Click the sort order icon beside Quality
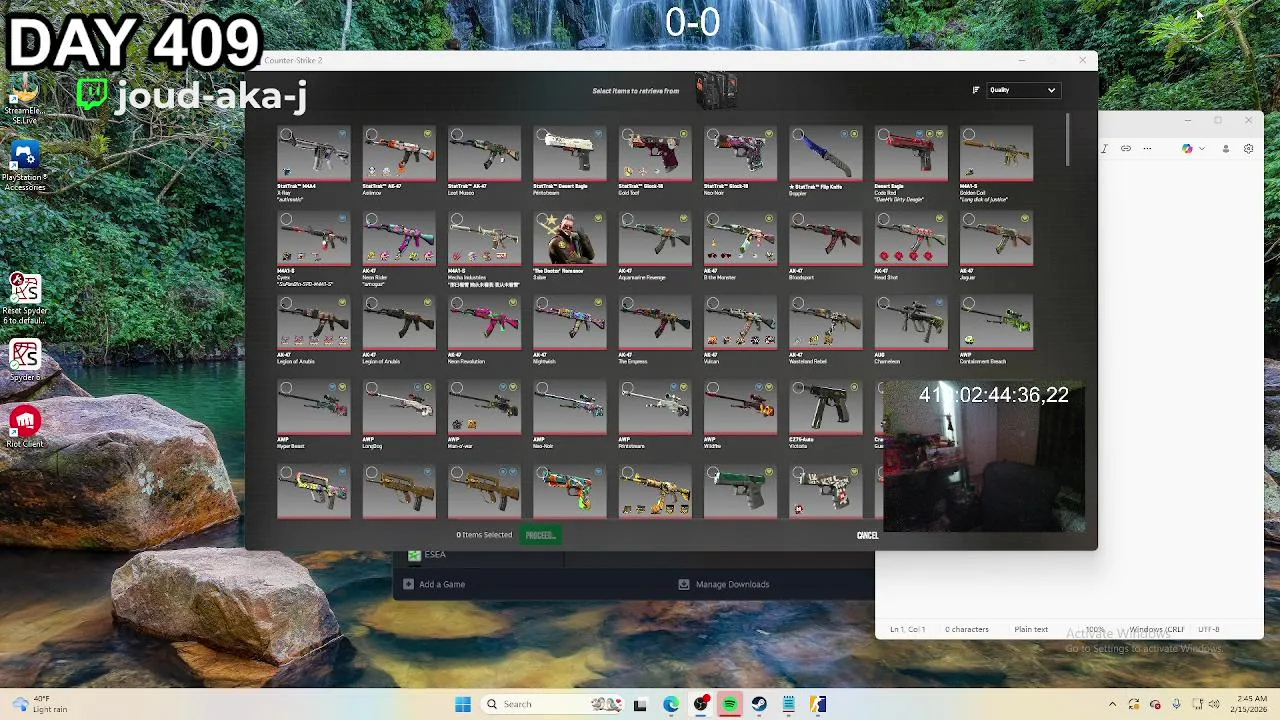 pyautogui.click(x=976, y=90)
